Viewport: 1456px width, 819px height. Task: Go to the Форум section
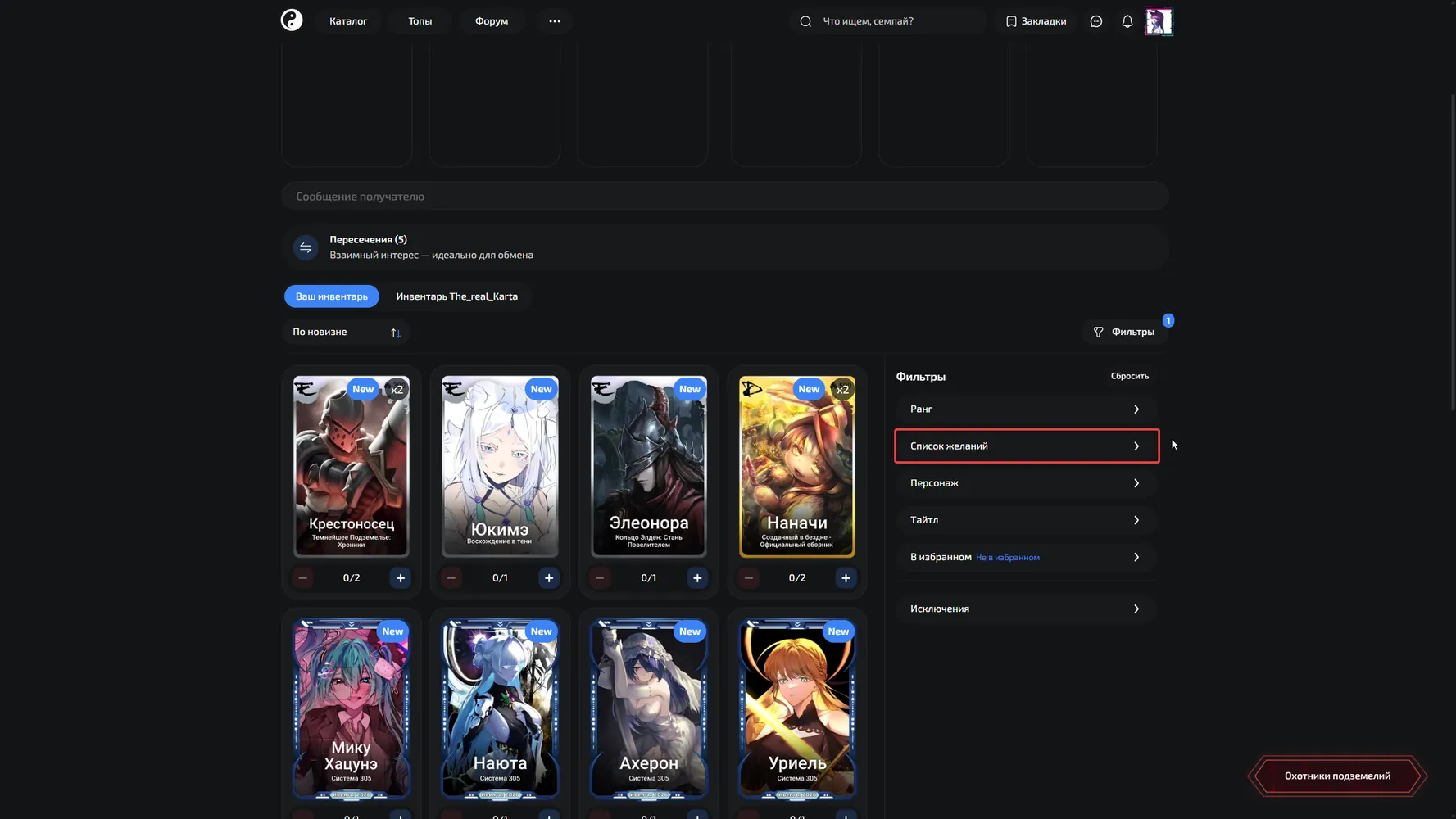click(x=492, y=21)
